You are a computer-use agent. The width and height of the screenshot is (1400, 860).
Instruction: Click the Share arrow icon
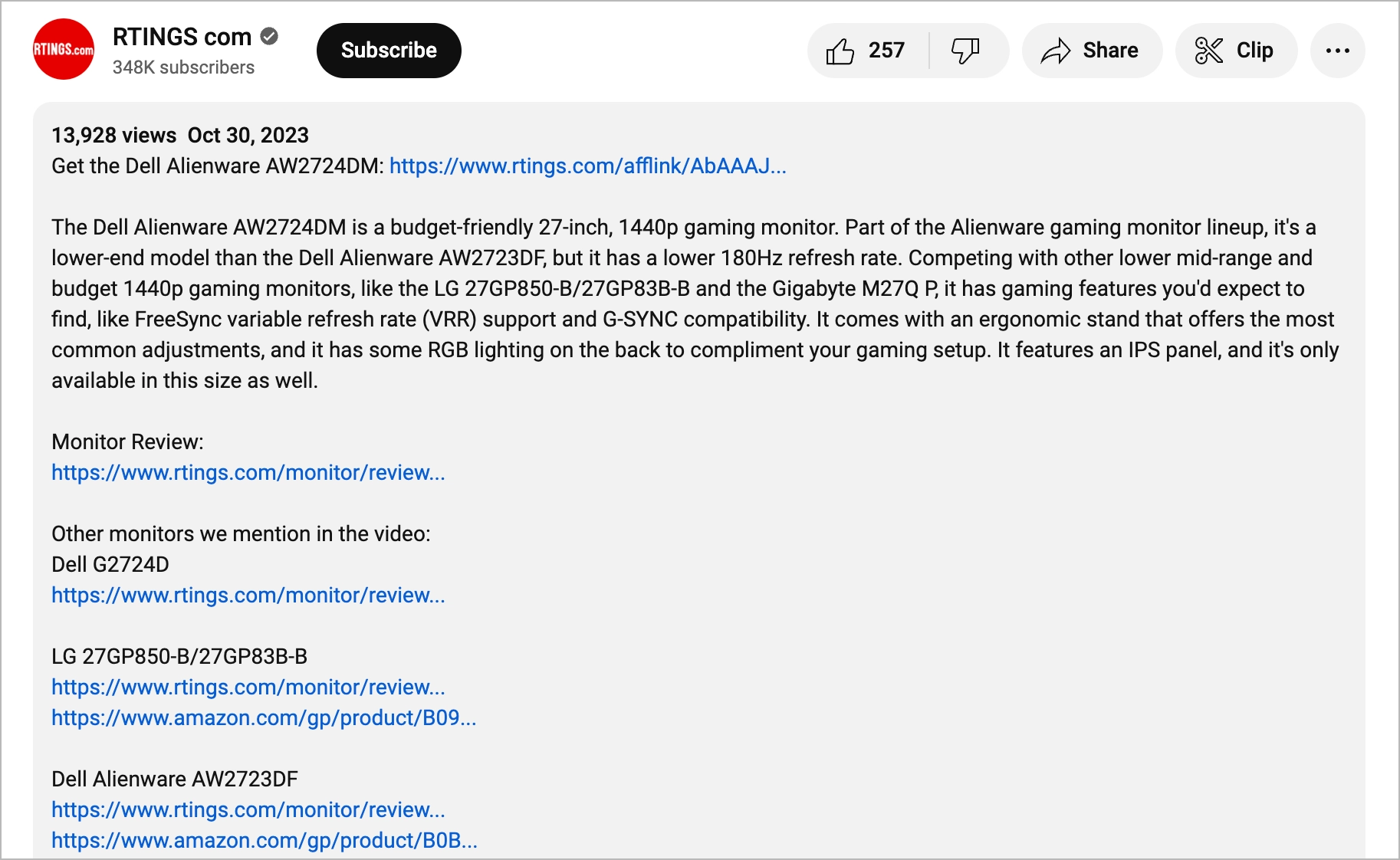[1056, 50]
